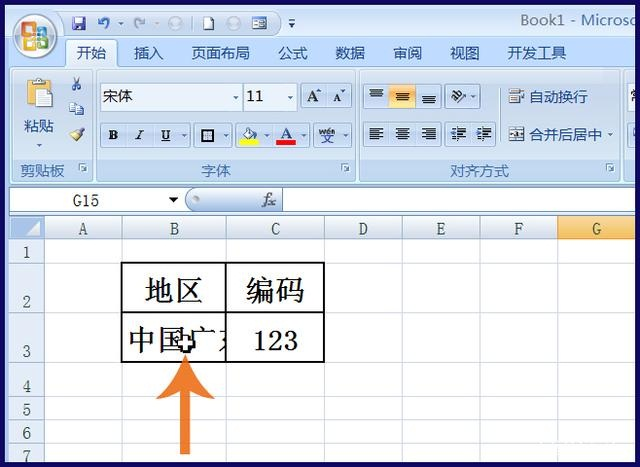
Task: Open the 审阅 tab
Action: point(407,53)
